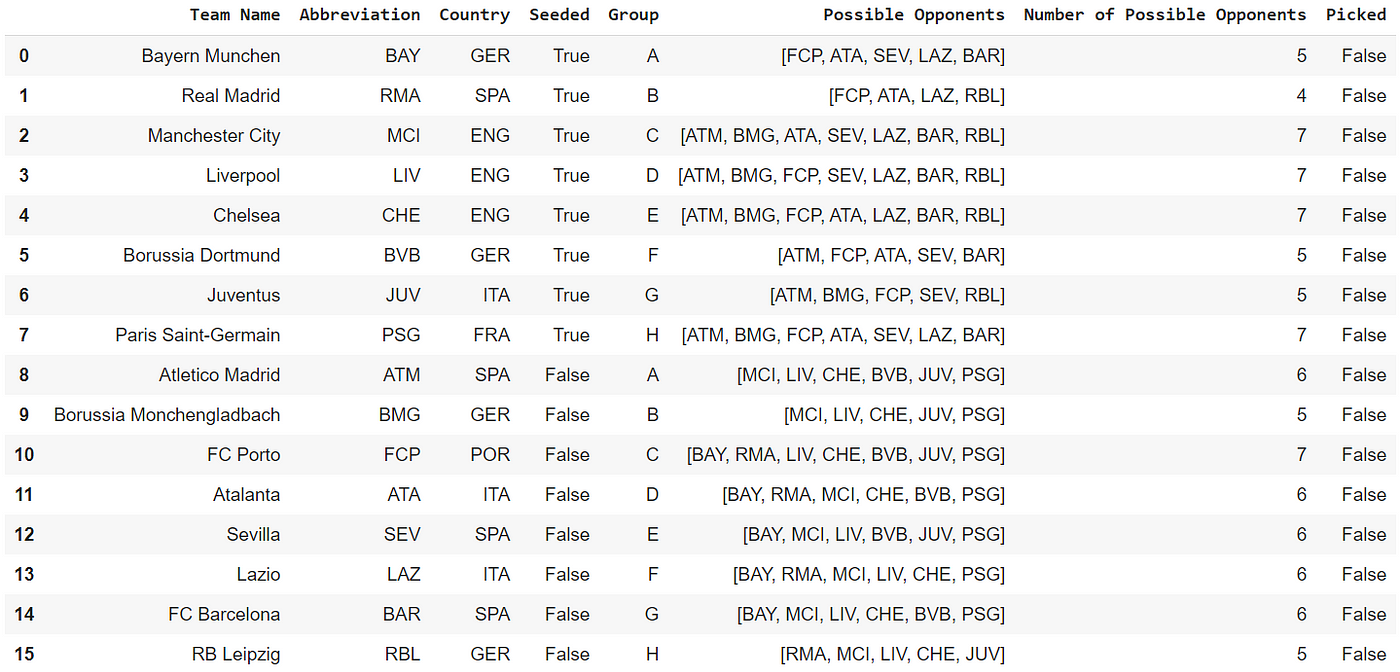Viewport: 1400px width, 672px height.
Task: Click row index '0'
Action: click(24, 56)
